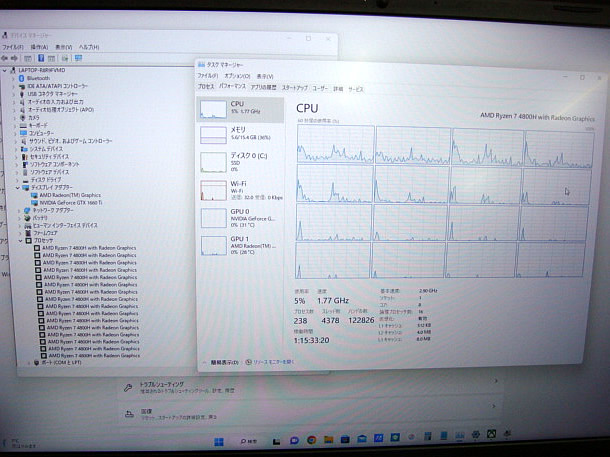Collapse the ディスプレイ アダプター category
This screenshot has height=457, width=610.
coord(18,187)
